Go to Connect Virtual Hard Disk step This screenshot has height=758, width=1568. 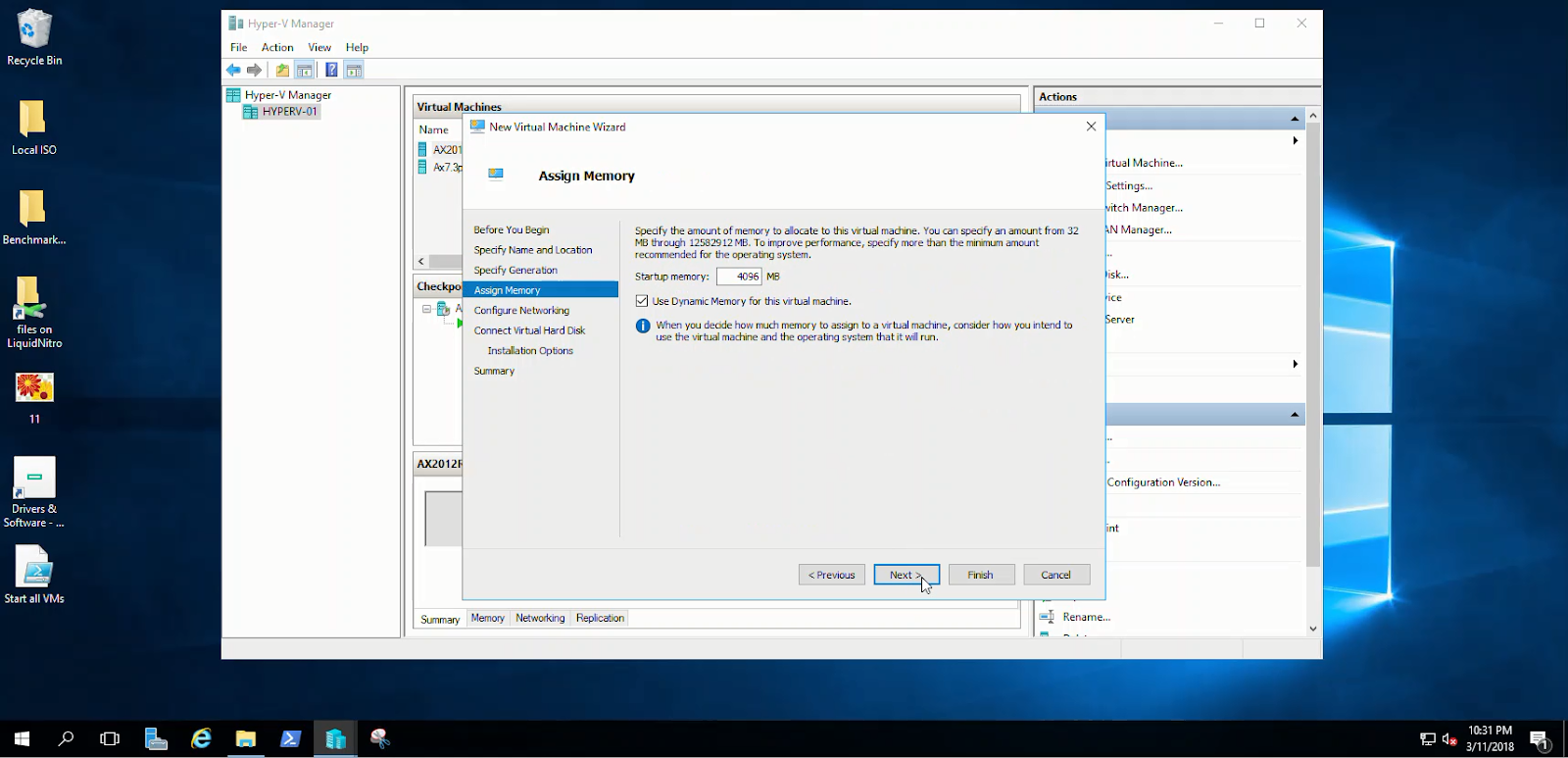529,330
